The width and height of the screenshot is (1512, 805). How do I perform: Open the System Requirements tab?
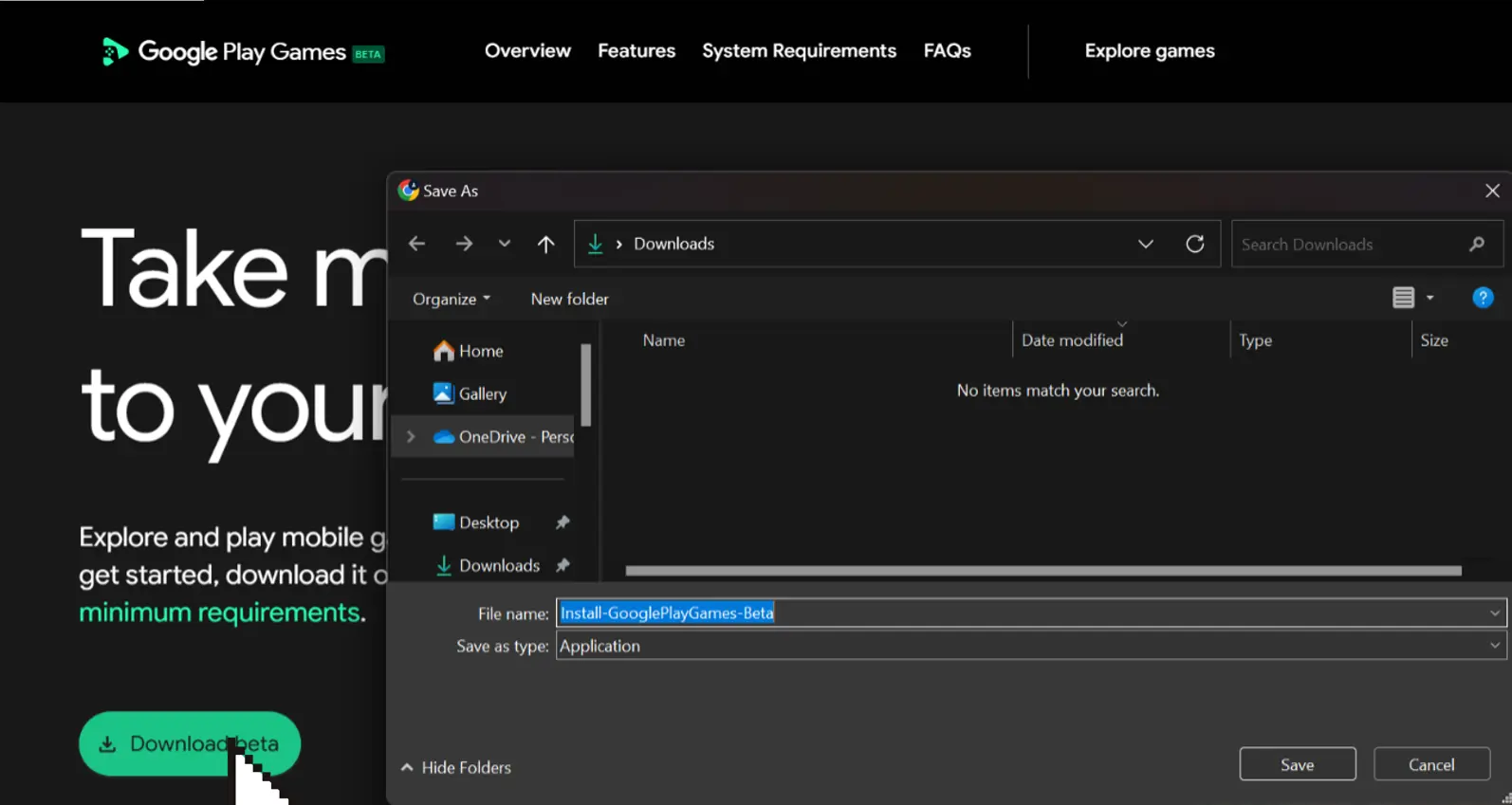[799, 51]
